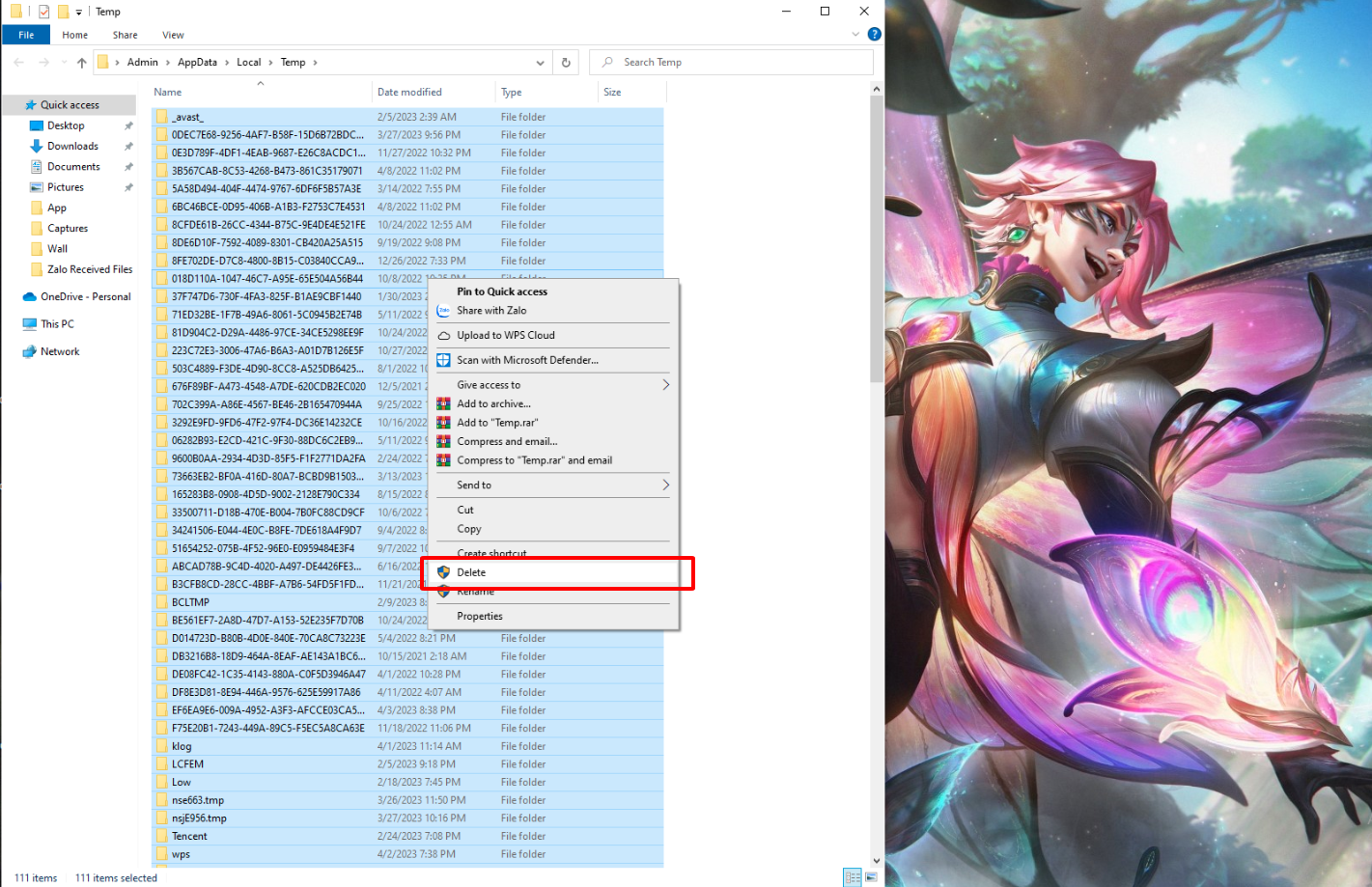Select Network in sidebar
The height and width of the screenshot is (887, 1372).
[x=60, y=351]
